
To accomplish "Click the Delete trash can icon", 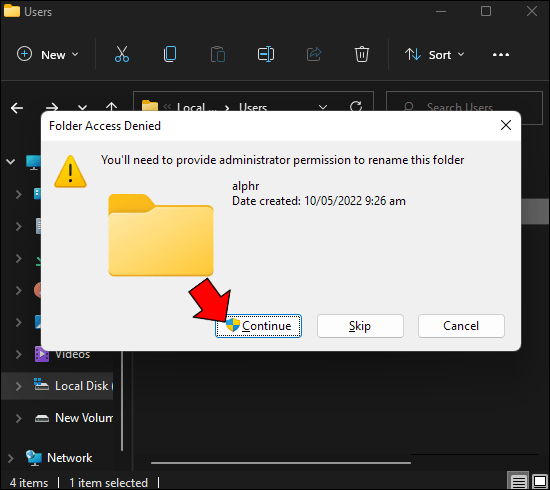I will (x=362, y=54).
